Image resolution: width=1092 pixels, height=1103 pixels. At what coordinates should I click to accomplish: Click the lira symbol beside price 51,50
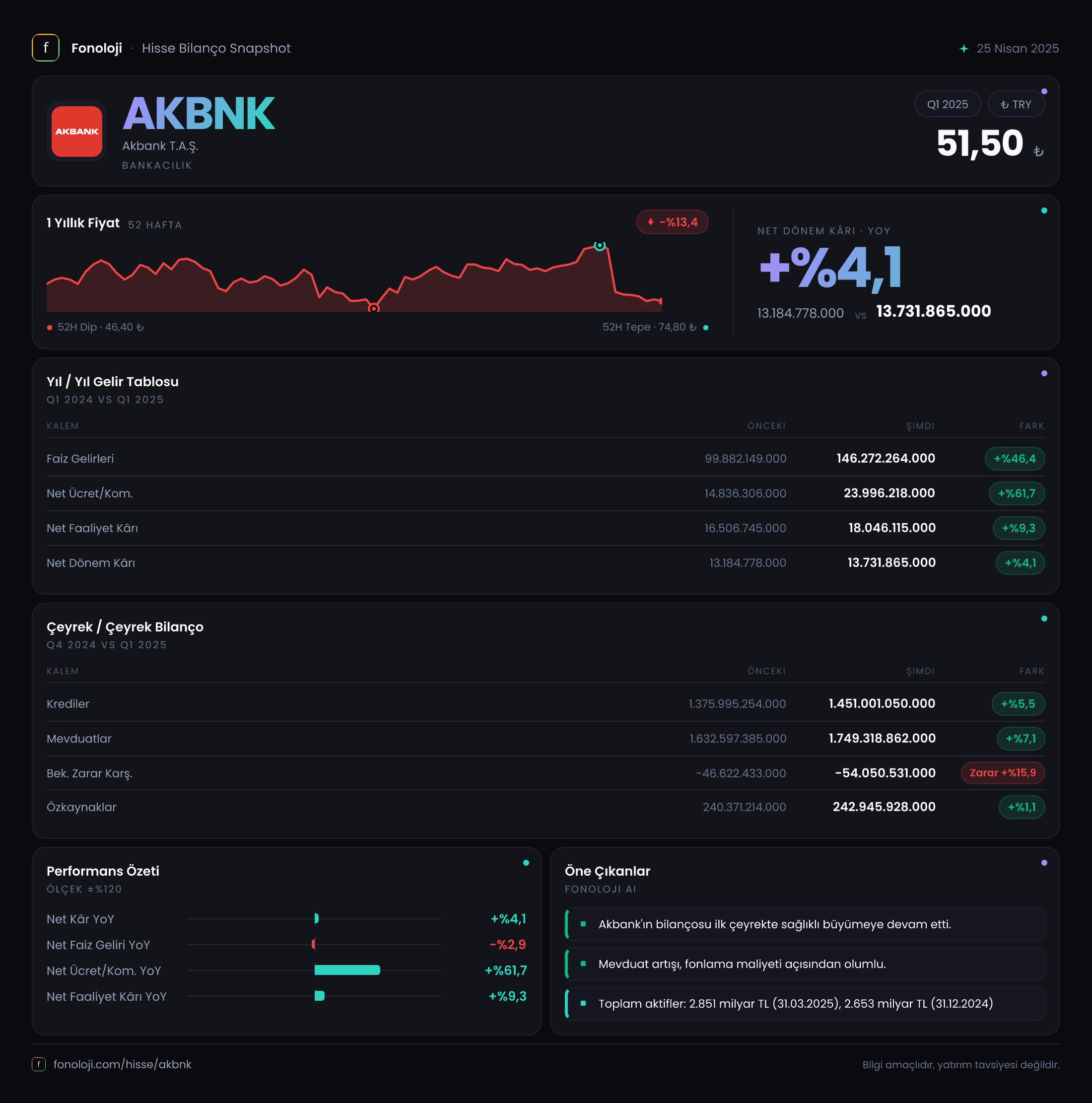pyautogui.click(x=1038, y=151)
